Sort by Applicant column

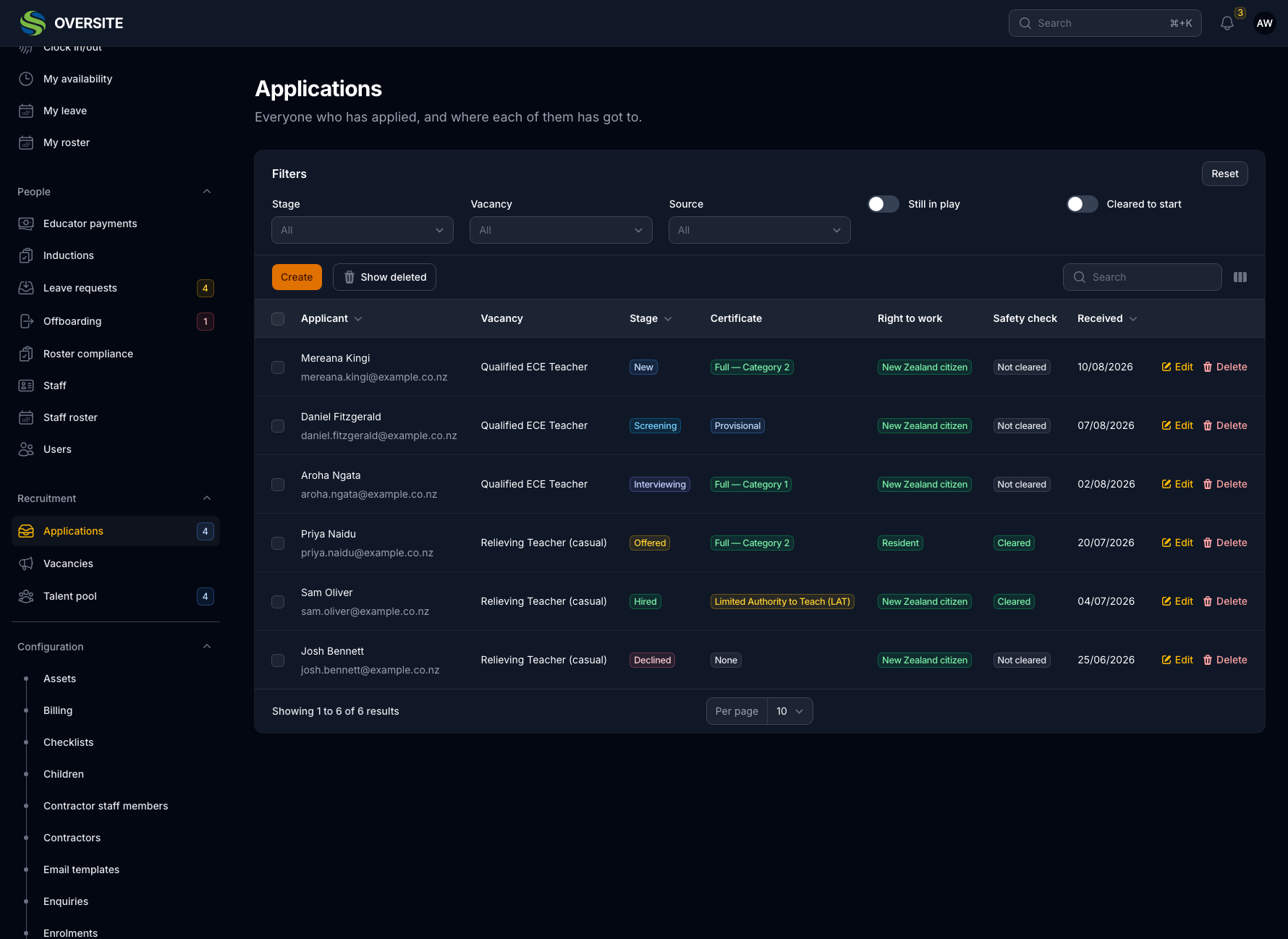[x=331, y=318]
